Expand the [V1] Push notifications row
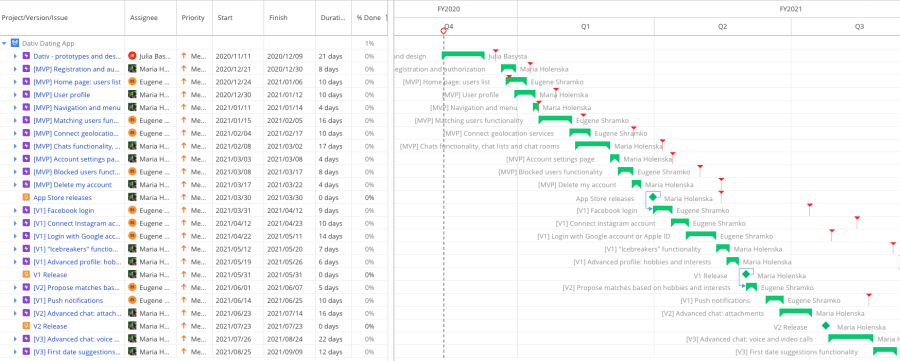Image resolution: width=900 pixels, height=361 pixels. 15,300
